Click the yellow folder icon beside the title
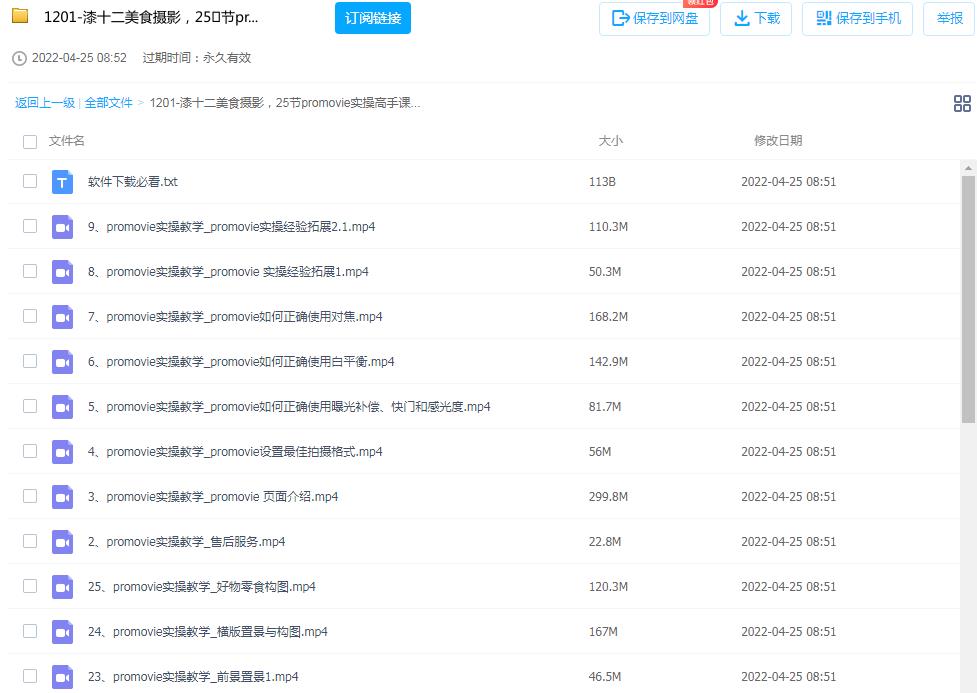This screenshot has height=693, width=979. [20, 16]
